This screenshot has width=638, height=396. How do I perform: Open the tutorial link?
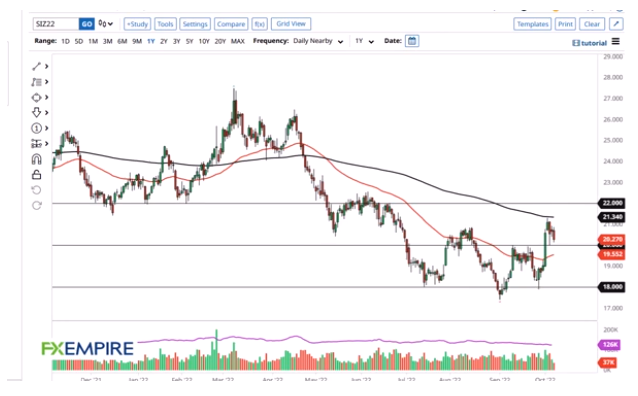[590, 43]
